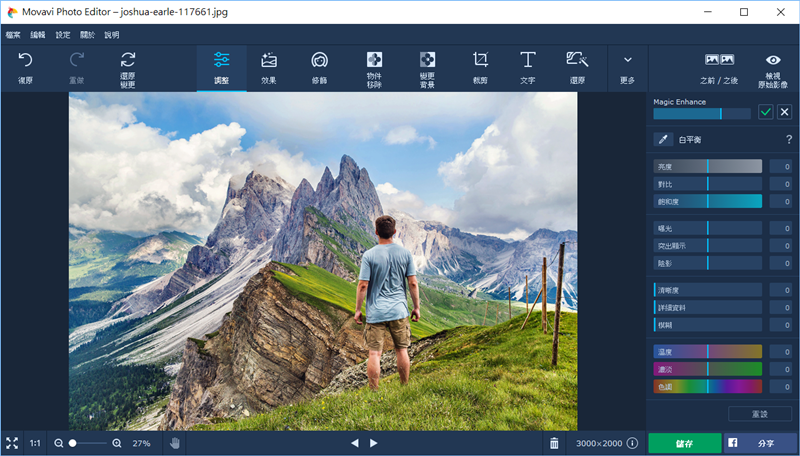Open the Restore tool with the wand icon

point(577,68)
